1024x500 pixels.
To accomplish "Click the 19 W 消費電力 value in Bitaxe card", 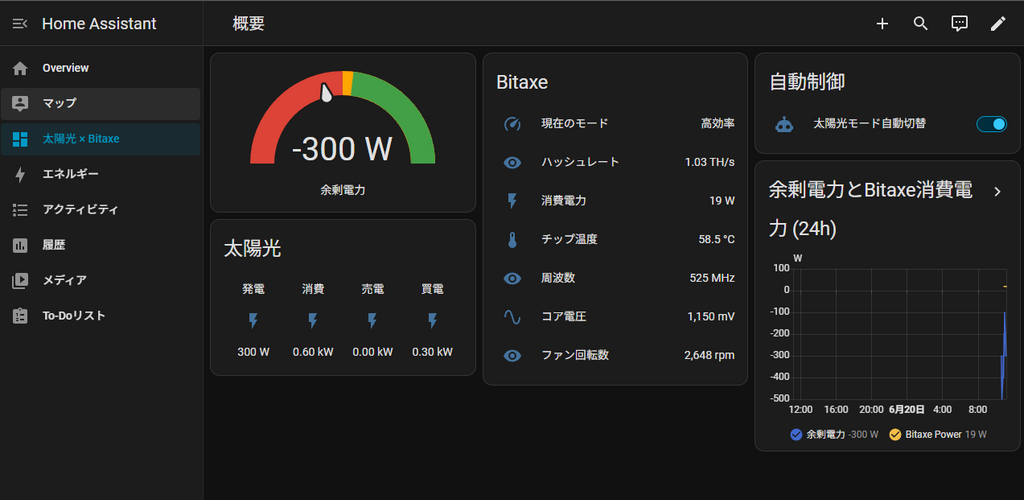I will pyautogui.click(x=722, y=200).
